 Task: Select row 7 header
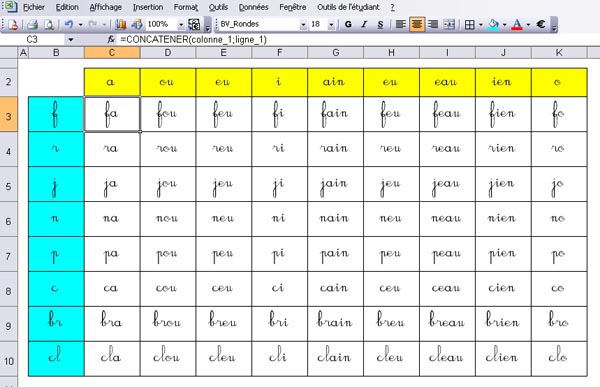[8, 254]
